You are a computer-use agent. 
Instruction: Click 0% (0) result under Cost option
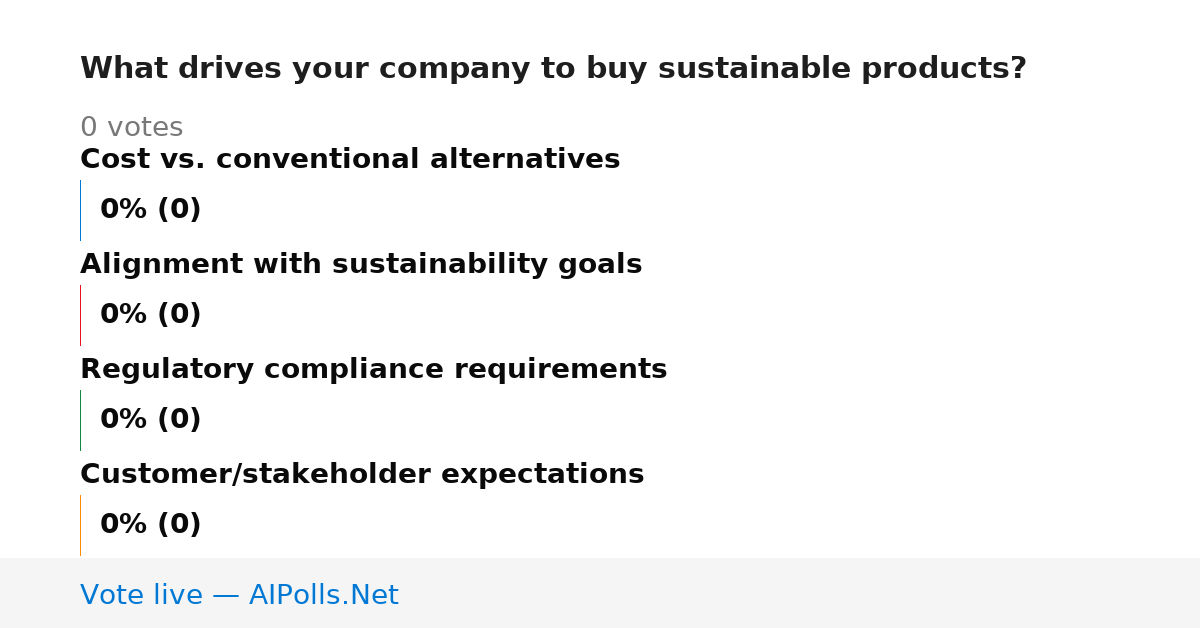(150, 210)
